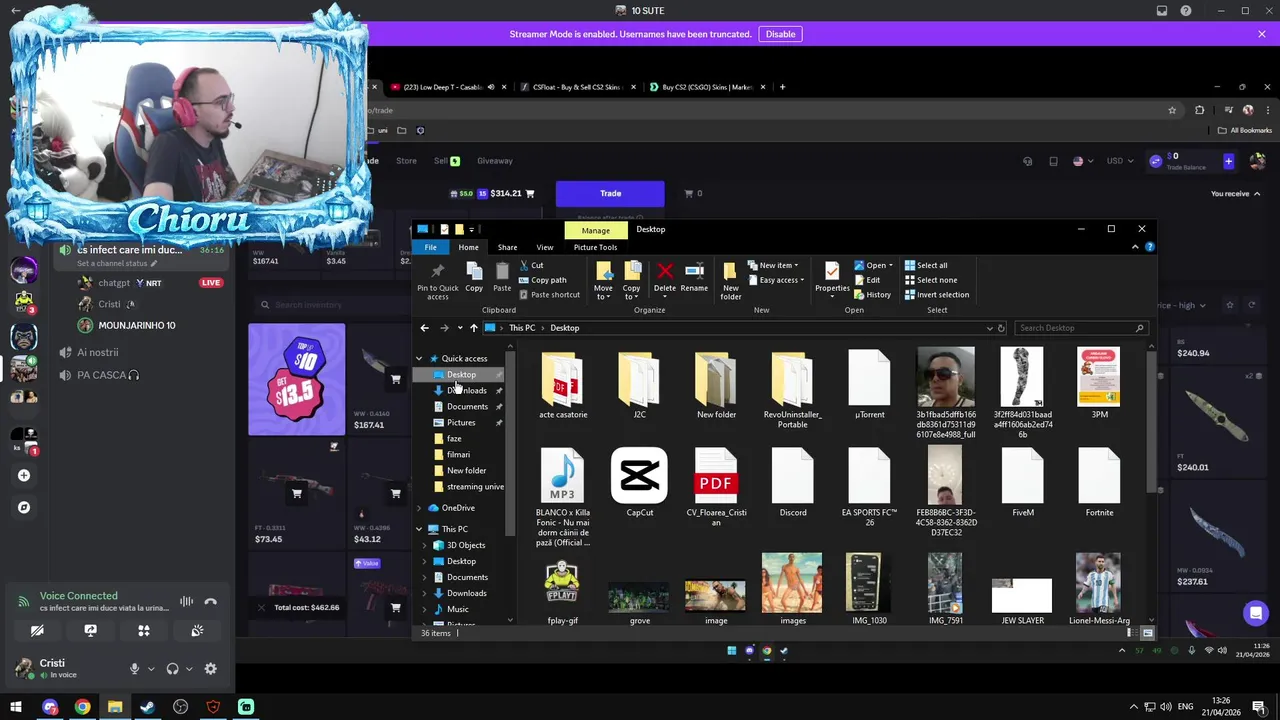Image resolution: width=1280 pixels, height=720 pixels.
Task: Open Discord soundboard
Action: (197, 631)
